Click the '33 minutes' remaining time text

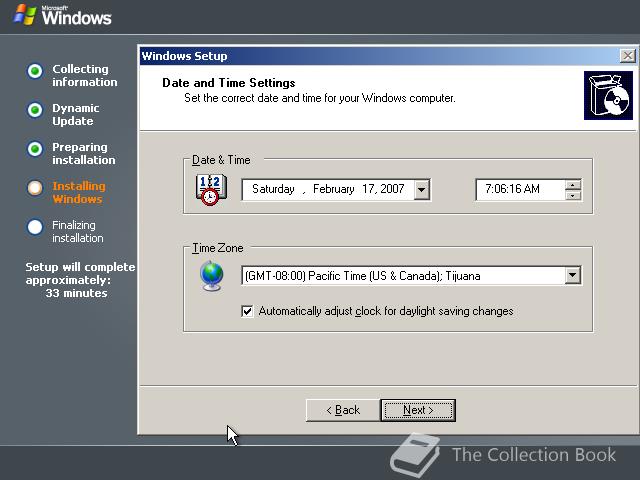point(76,293)
